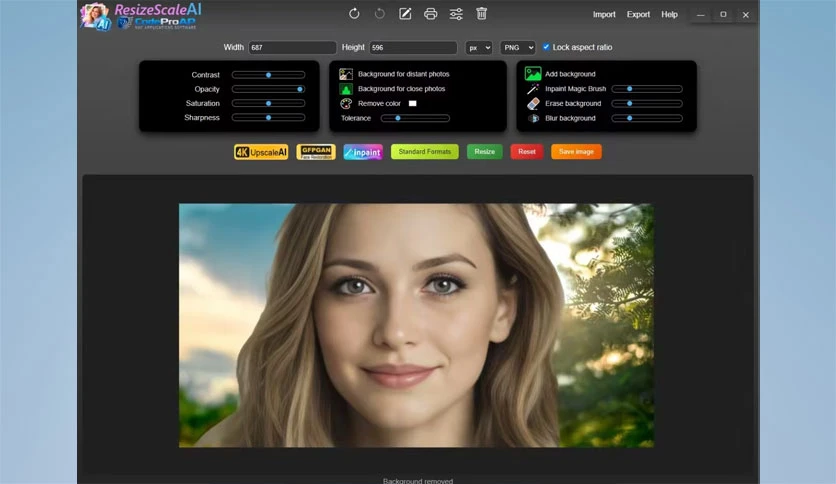
Task: Click the Sharpness slider
Action: click(x=268, y=117)
